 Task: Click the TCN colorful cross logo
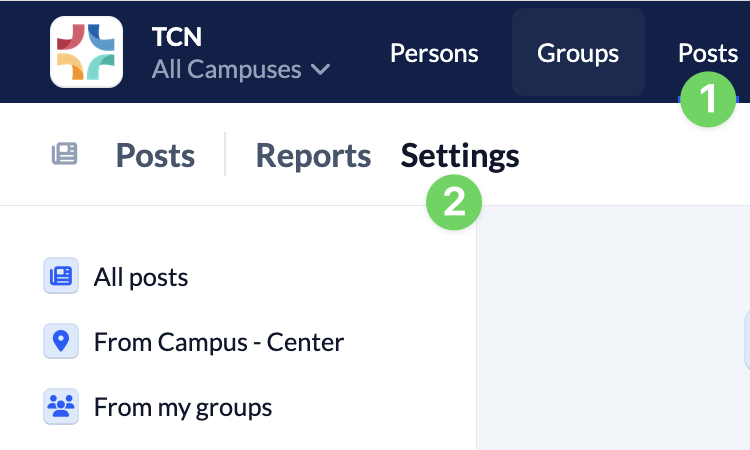pos(86,52)
